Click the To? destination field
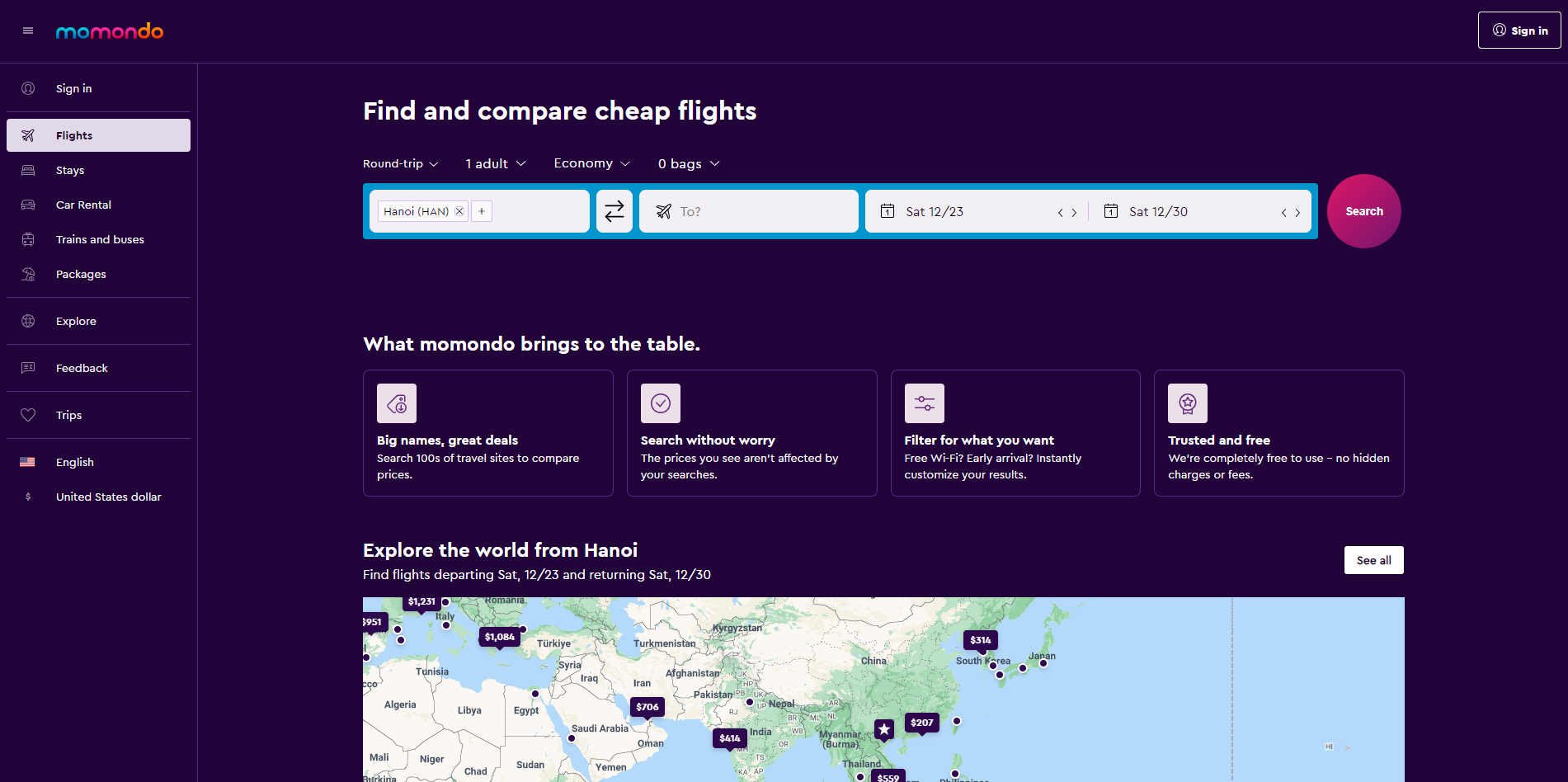 pos(749,211)
